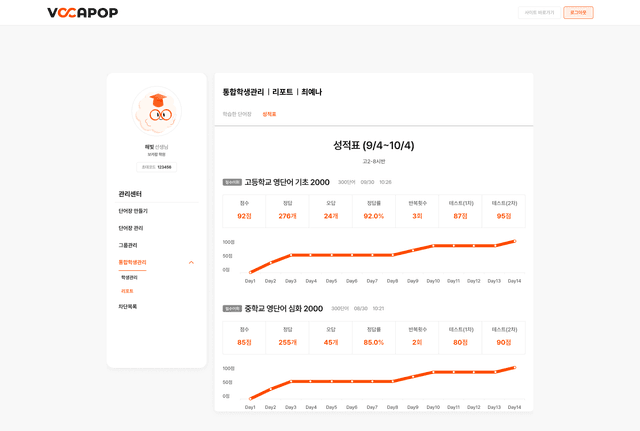640x431 pixels.
Task: Click the teacher mascot profile avatar
Action: [x=157, y=111]
